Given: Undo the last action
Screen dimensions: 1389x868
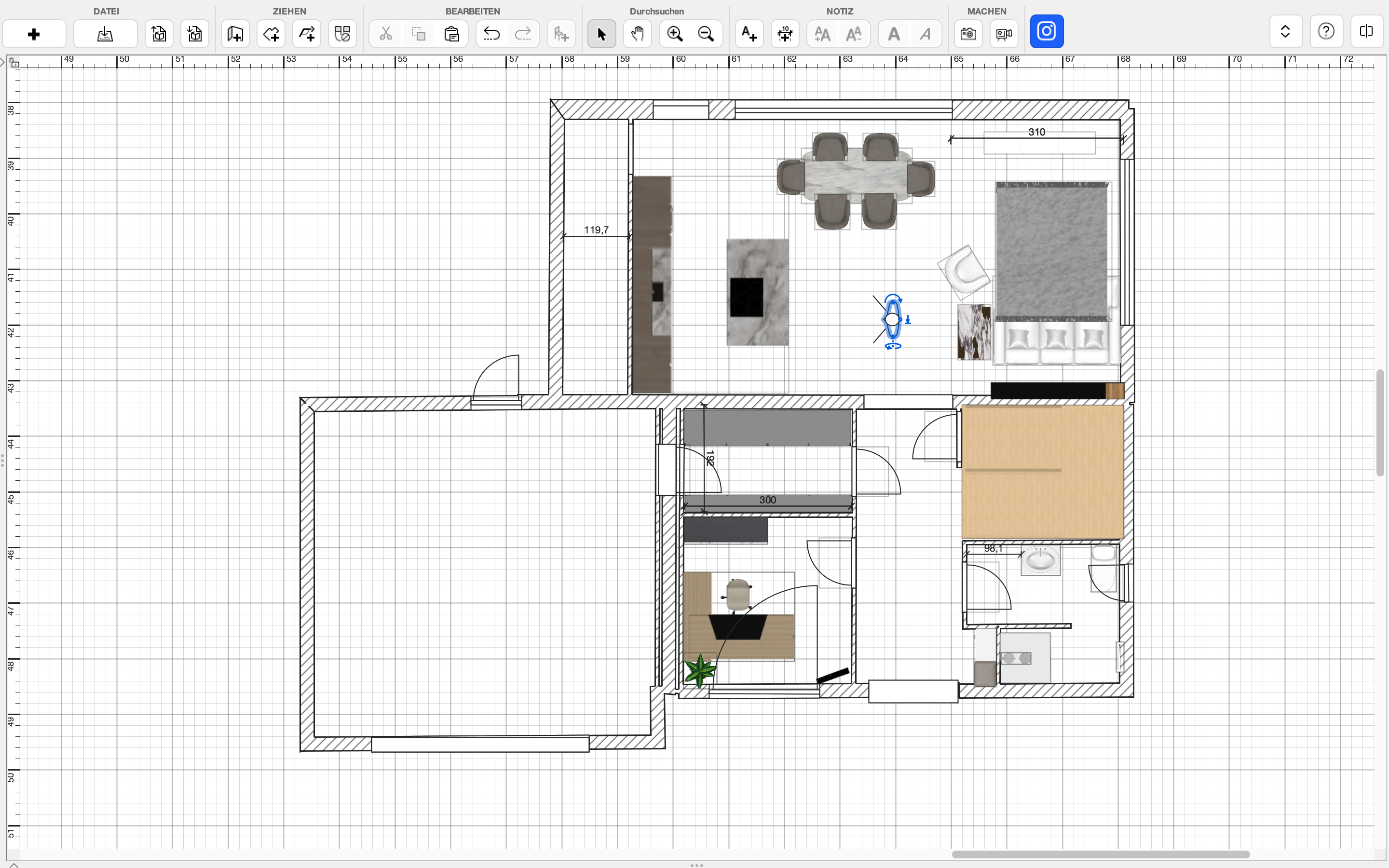Looking at the screenshot, I should (491, 34).
